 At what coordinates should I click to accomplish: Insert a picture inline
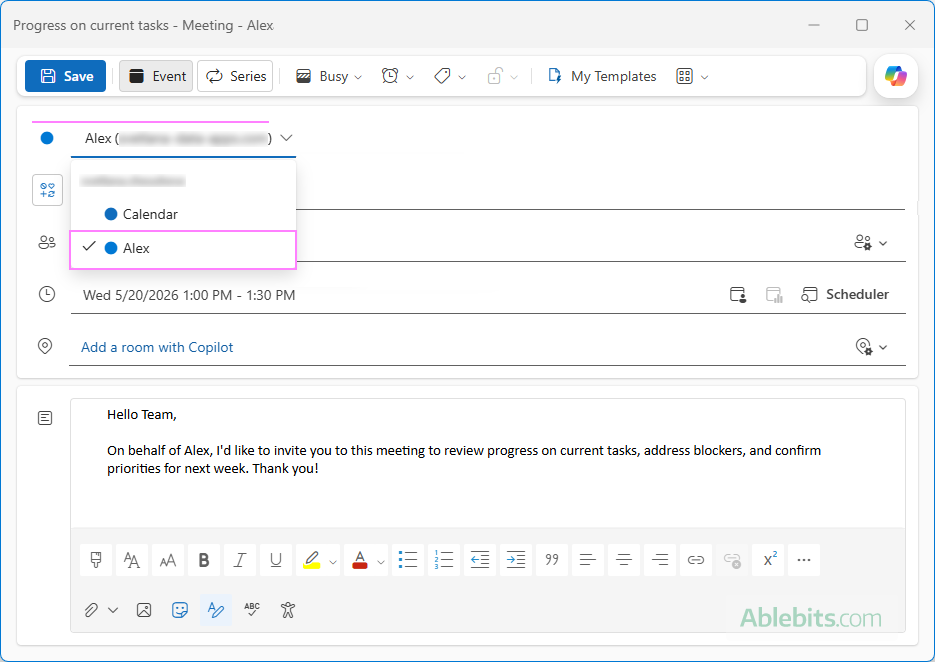coord(144,610)
